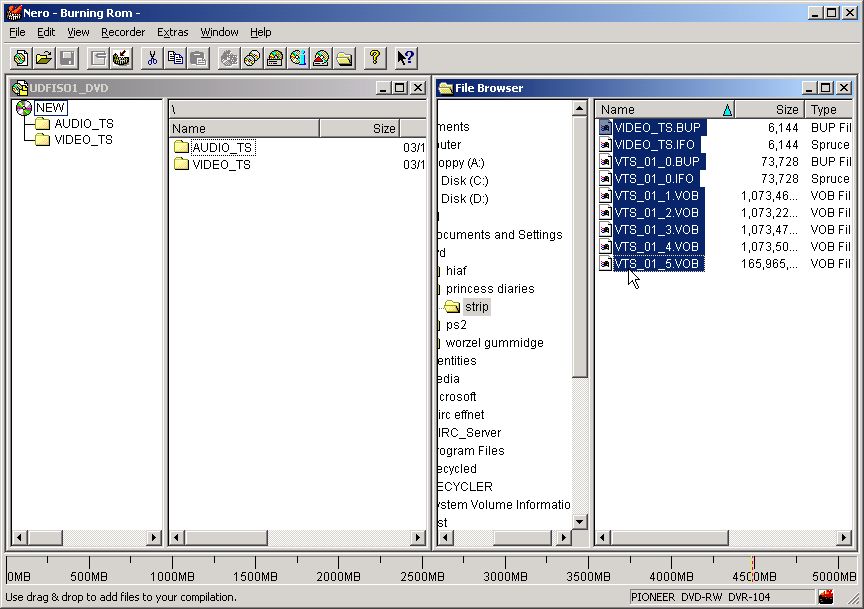The image size is (864, 609).
Task: Click compilation Size column header
Action: tap(359, 128)
